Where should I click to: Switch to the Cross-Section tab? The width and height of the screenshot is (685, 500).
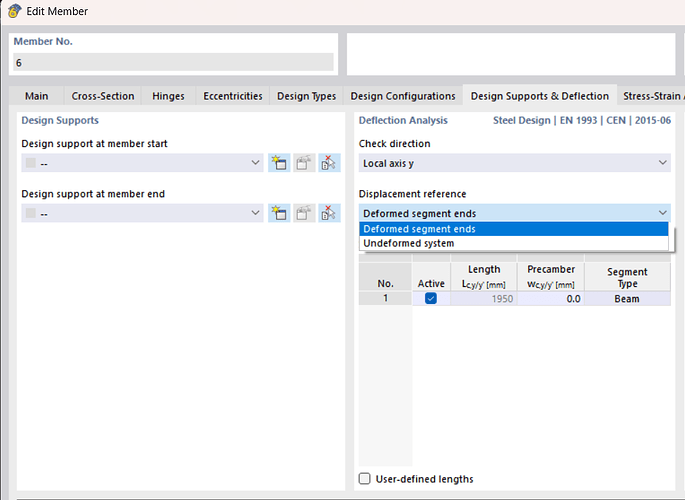tap(102, 96)
